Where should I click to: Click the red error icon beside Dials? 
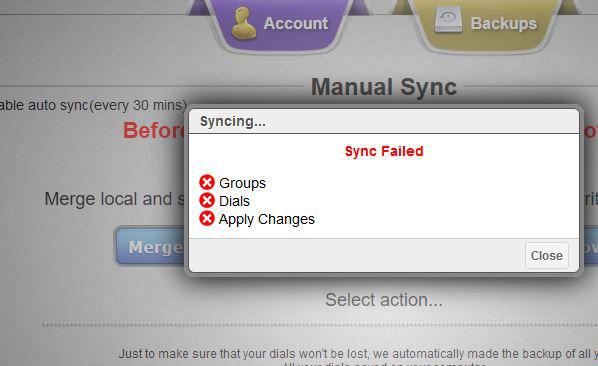(207, 200)
